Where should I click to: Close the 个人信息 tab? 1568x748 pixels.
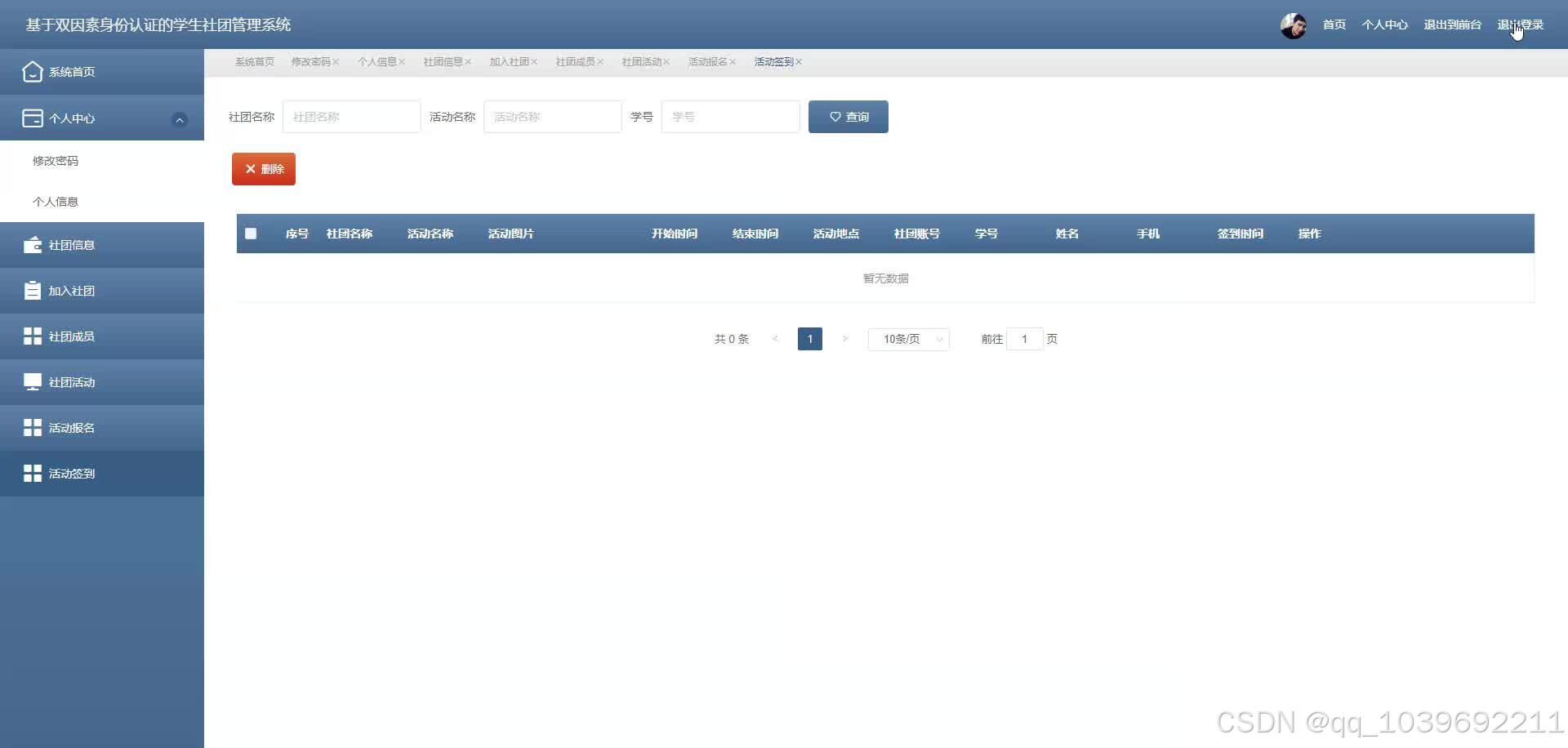402,62
